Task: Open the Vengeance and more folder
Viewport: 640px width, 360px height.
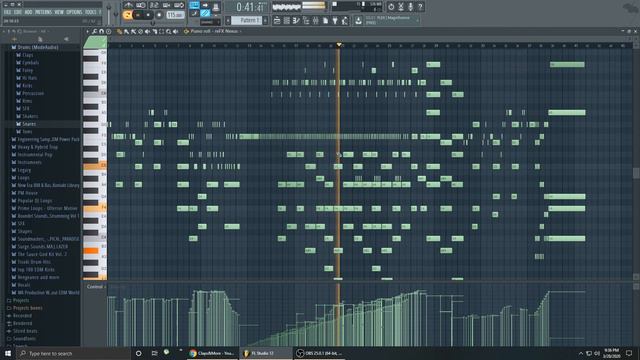Action: point(38,278)
